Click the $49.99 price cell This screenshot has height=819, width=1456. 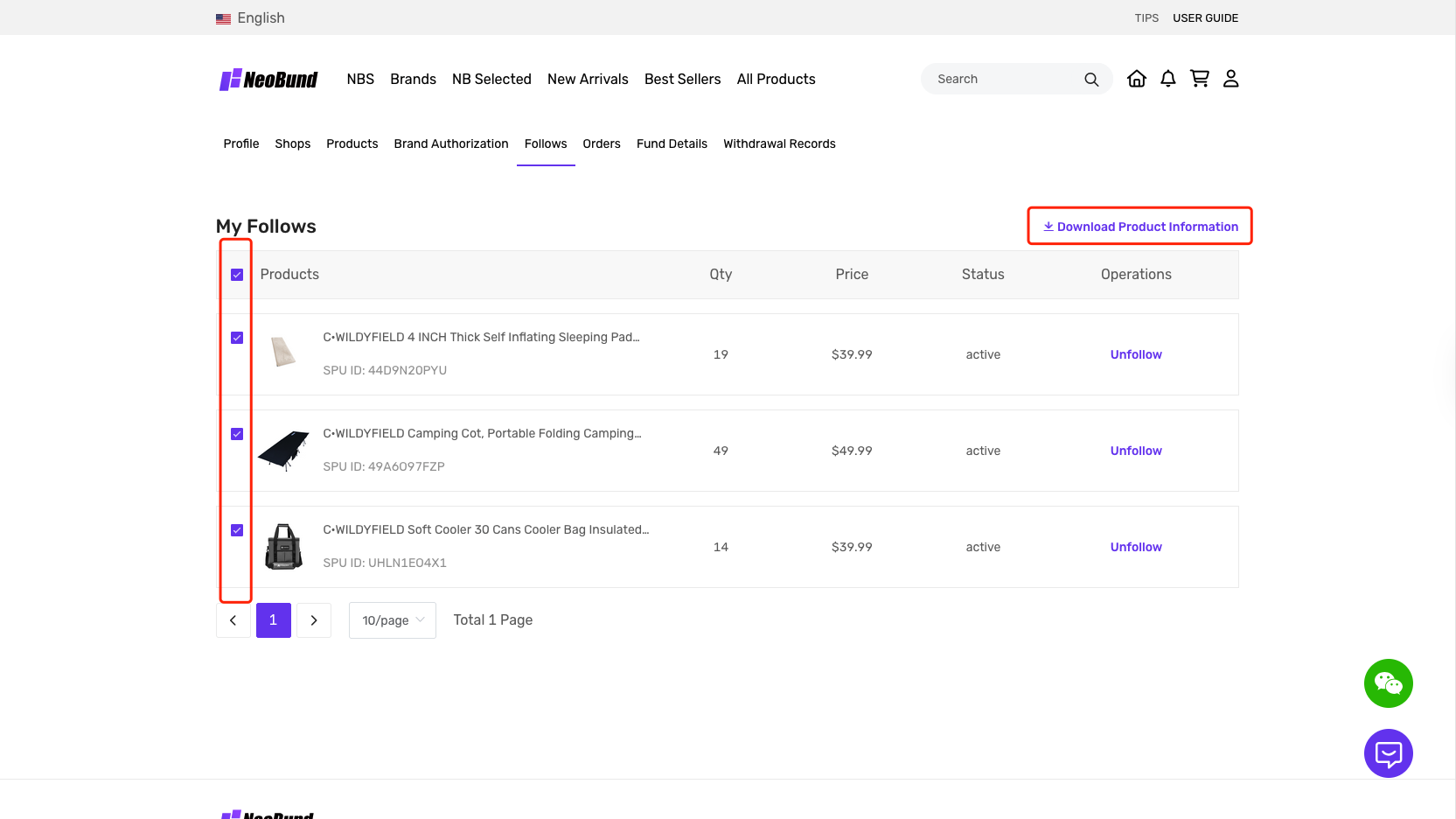[852, 451]
